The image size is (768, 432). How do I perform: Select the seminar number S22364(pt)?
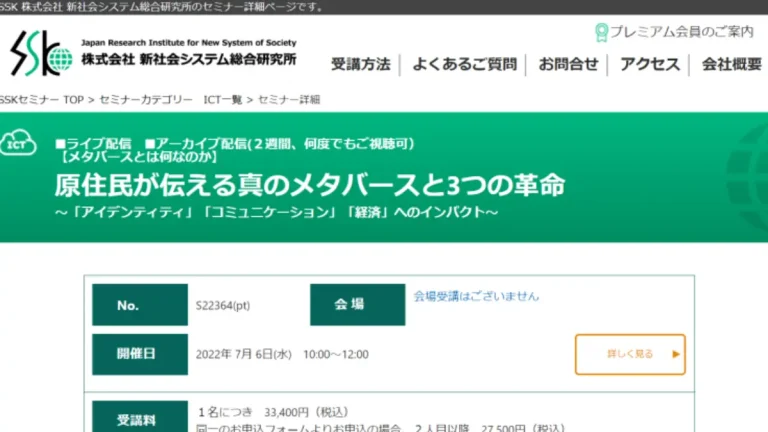223,305
